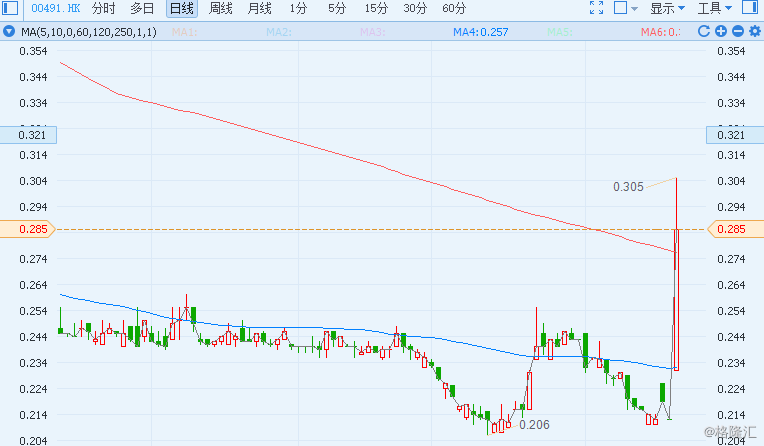Open the 工具 dropdown menu

[x=714, y=8]
